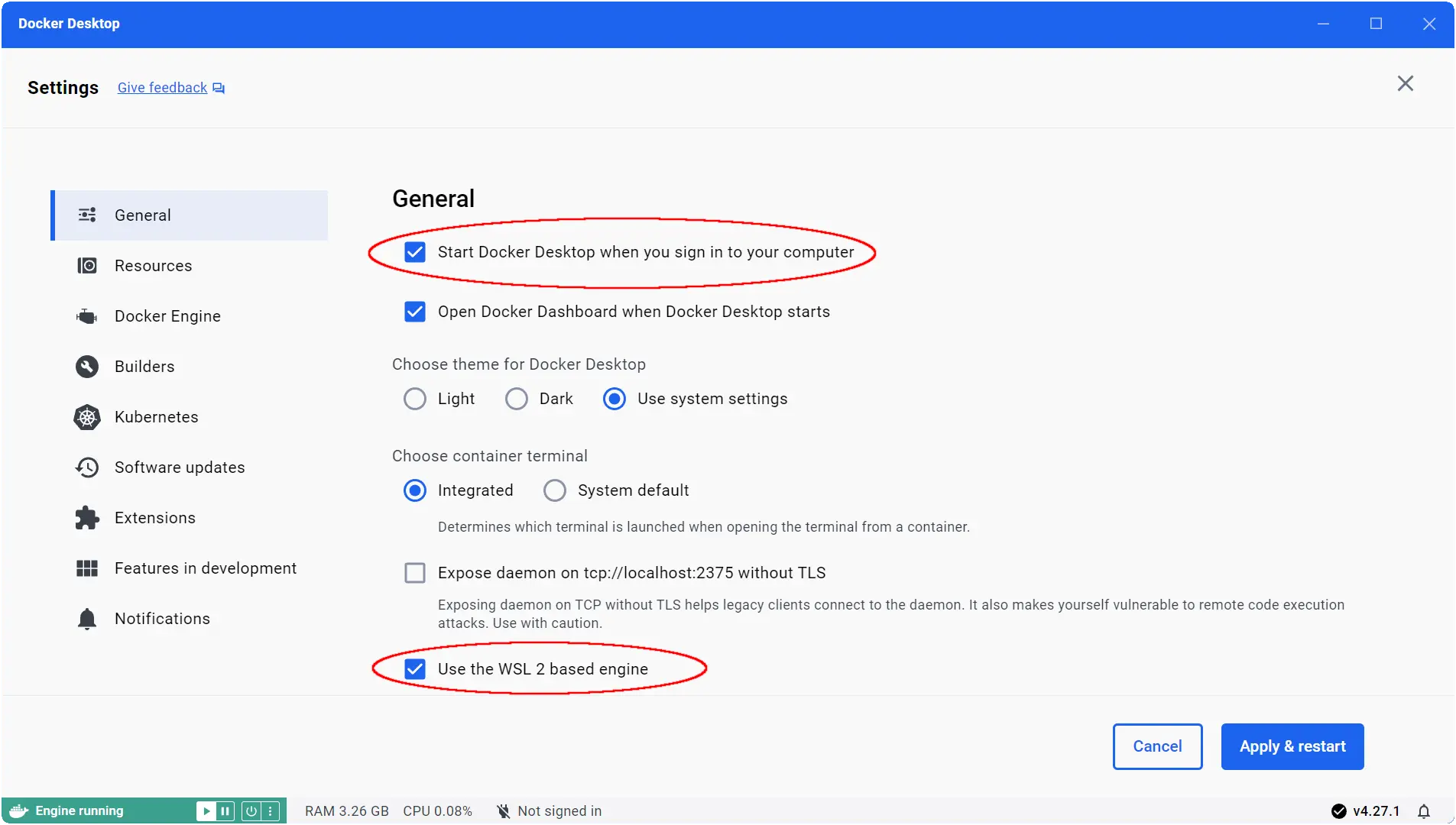Viewport: 1456px width, 825px height.
Task: Toggle Use the WSL 2 based engine
Action: pos(414,669)
